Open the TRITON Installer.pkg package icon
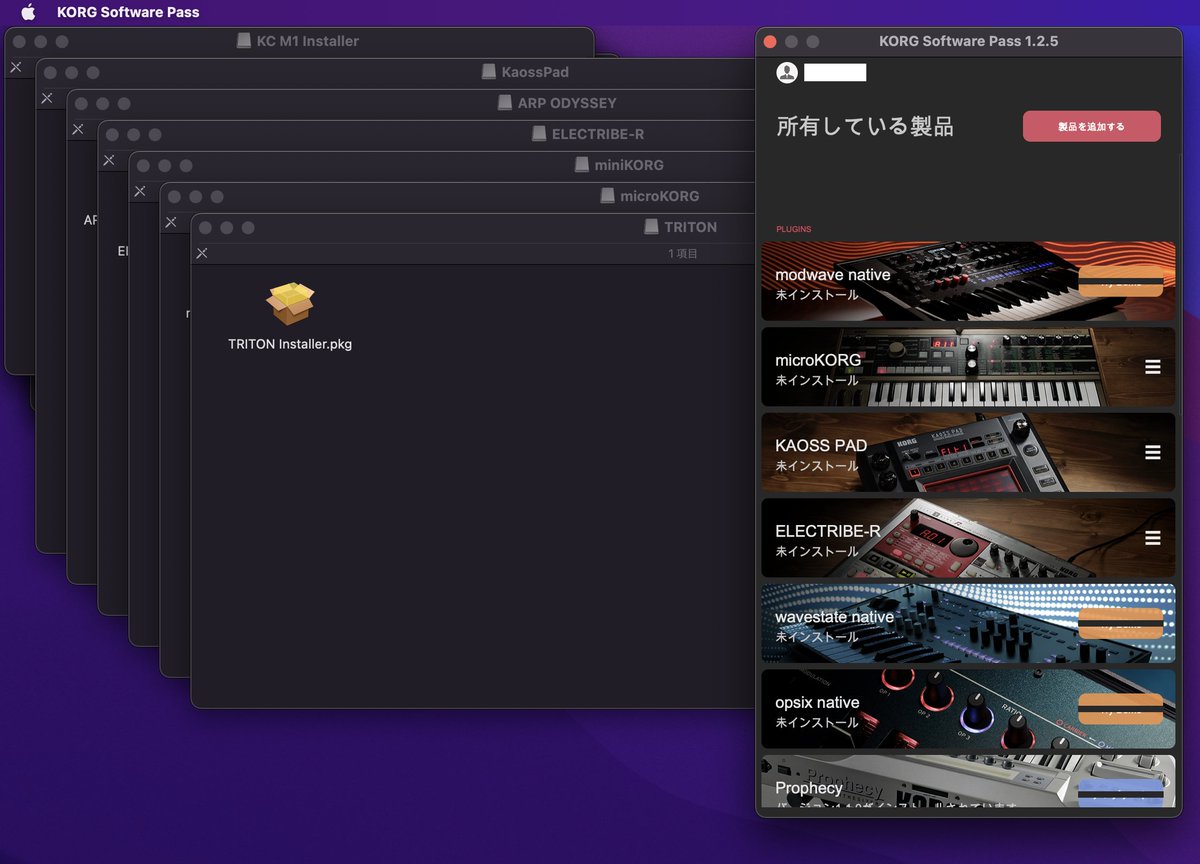The image size is (1200, 864). (x=290, y=303)
